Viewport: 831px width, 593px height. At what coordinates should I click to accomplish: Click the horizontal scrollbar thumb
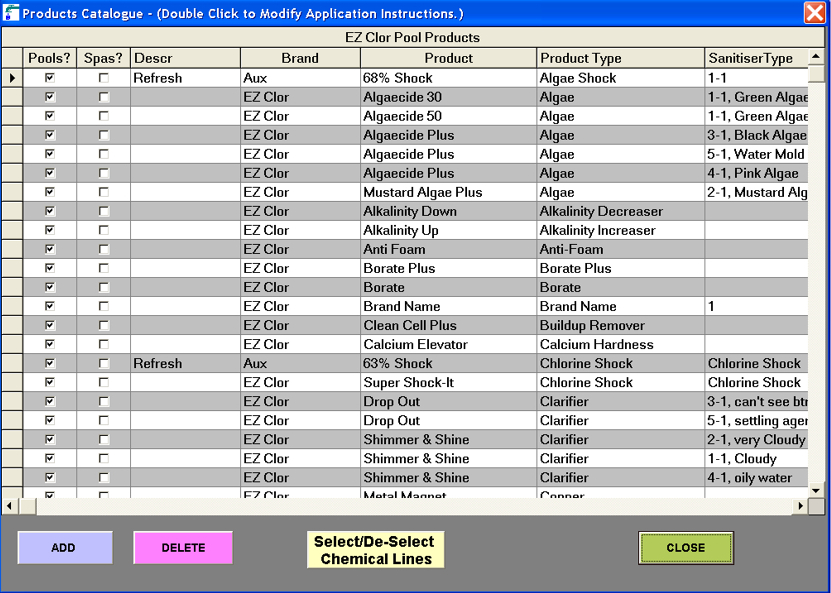coord(28,506)
